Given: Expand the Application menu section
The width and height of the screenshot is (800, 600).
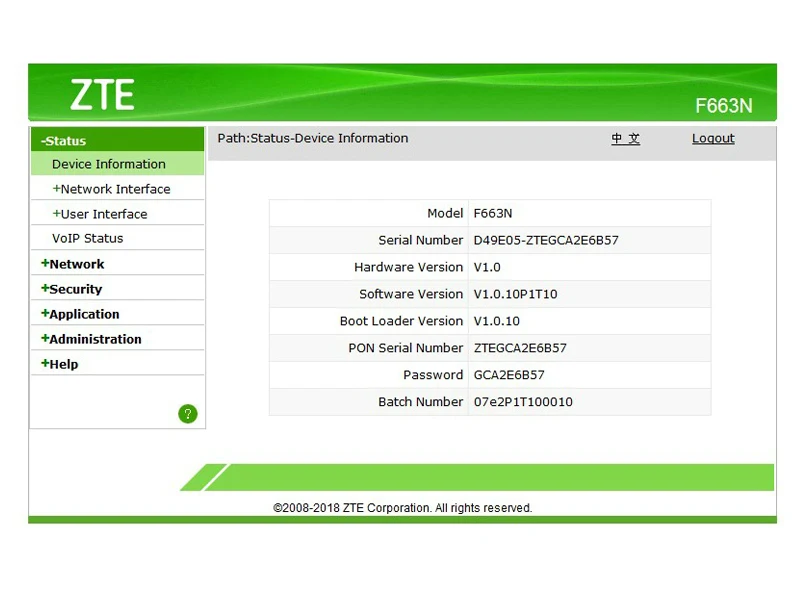Looking at the screenshot, I should click(x=80, y=314).
